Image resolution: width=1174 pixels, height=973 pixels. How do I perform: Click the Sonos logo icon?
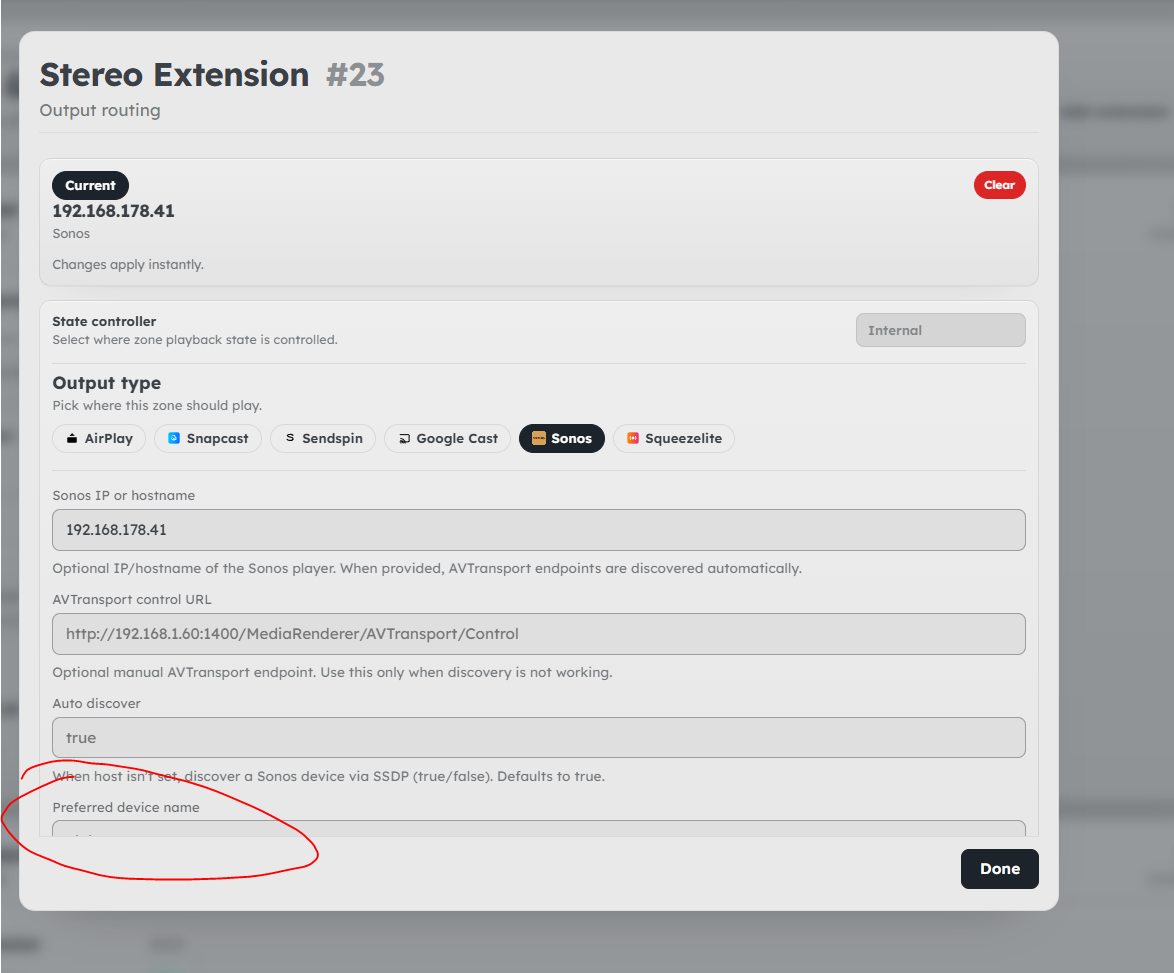(538, 439)
